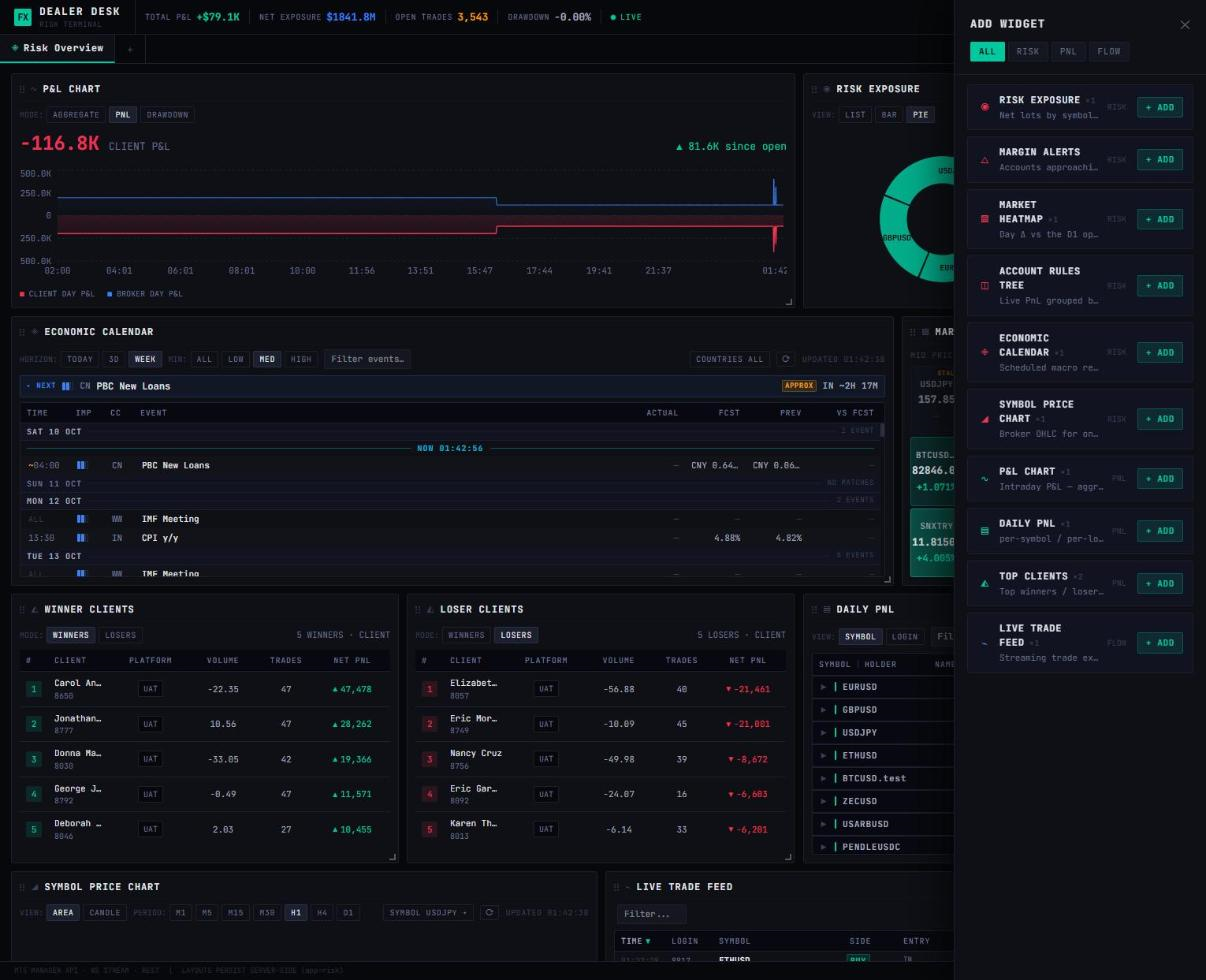Close the Add Widget panel
This screenshot has width=1206, height=980.
click(1185, 24)
